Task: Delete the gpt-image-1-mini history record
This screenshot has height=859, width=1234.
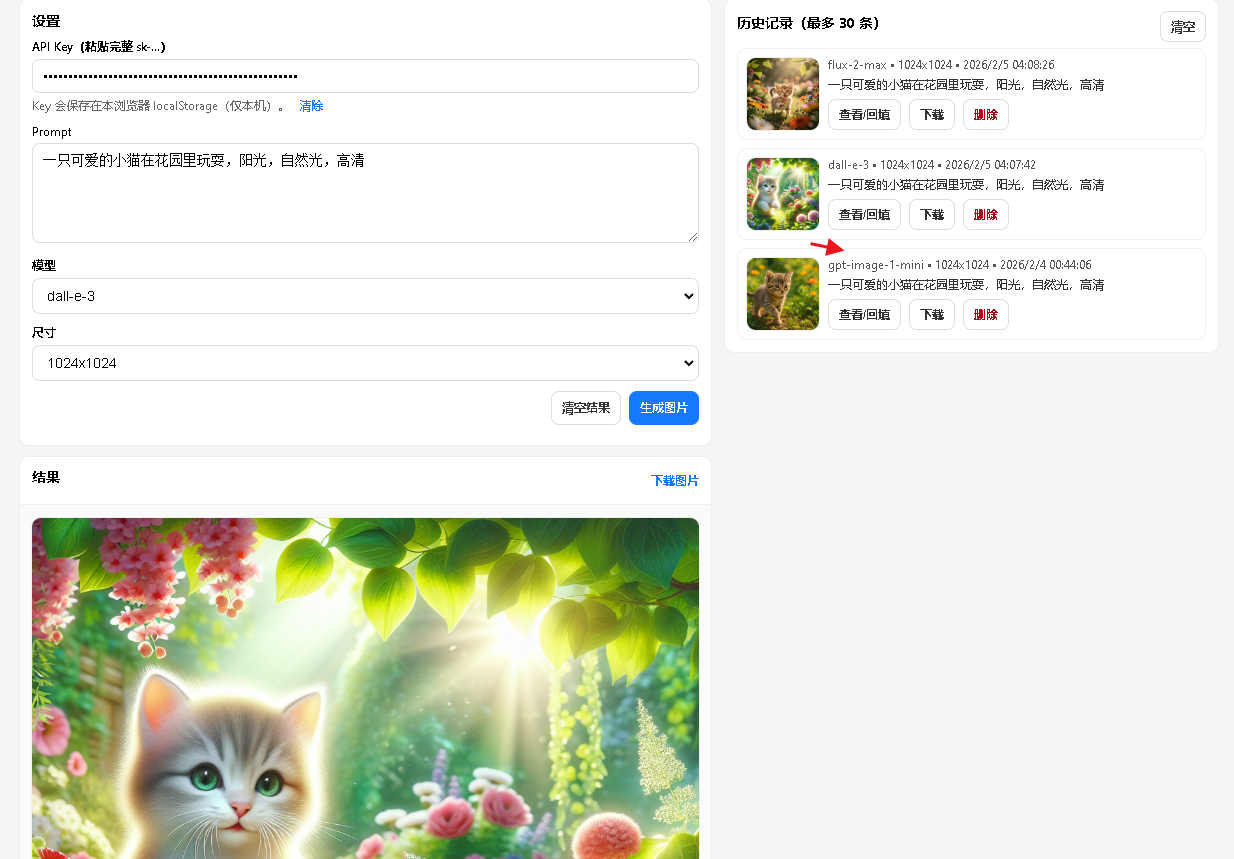Action: [x=985, y=315]
